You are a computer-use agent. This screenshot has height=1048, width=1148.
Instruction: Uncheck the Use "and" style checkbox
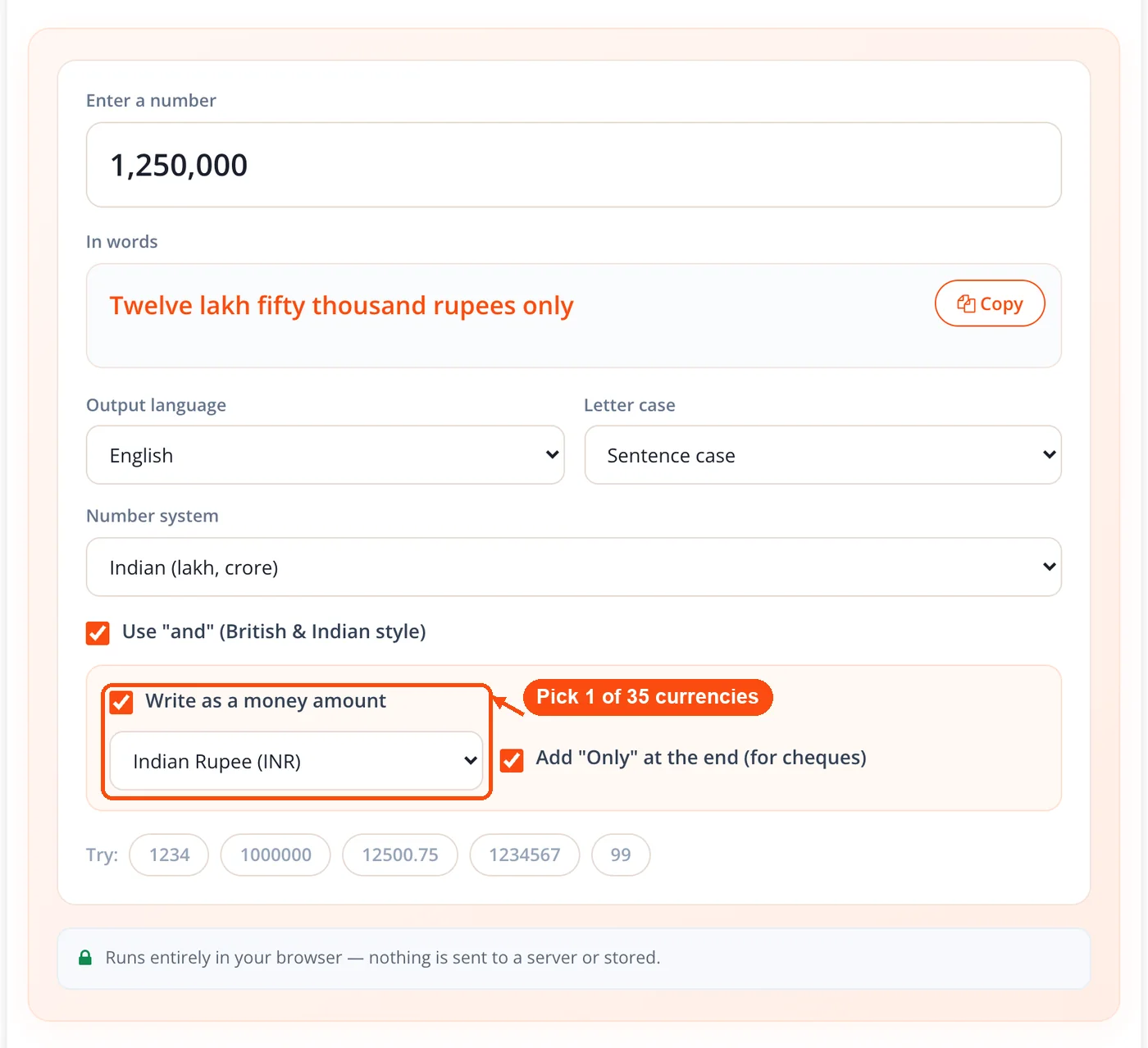coord(98,633)
